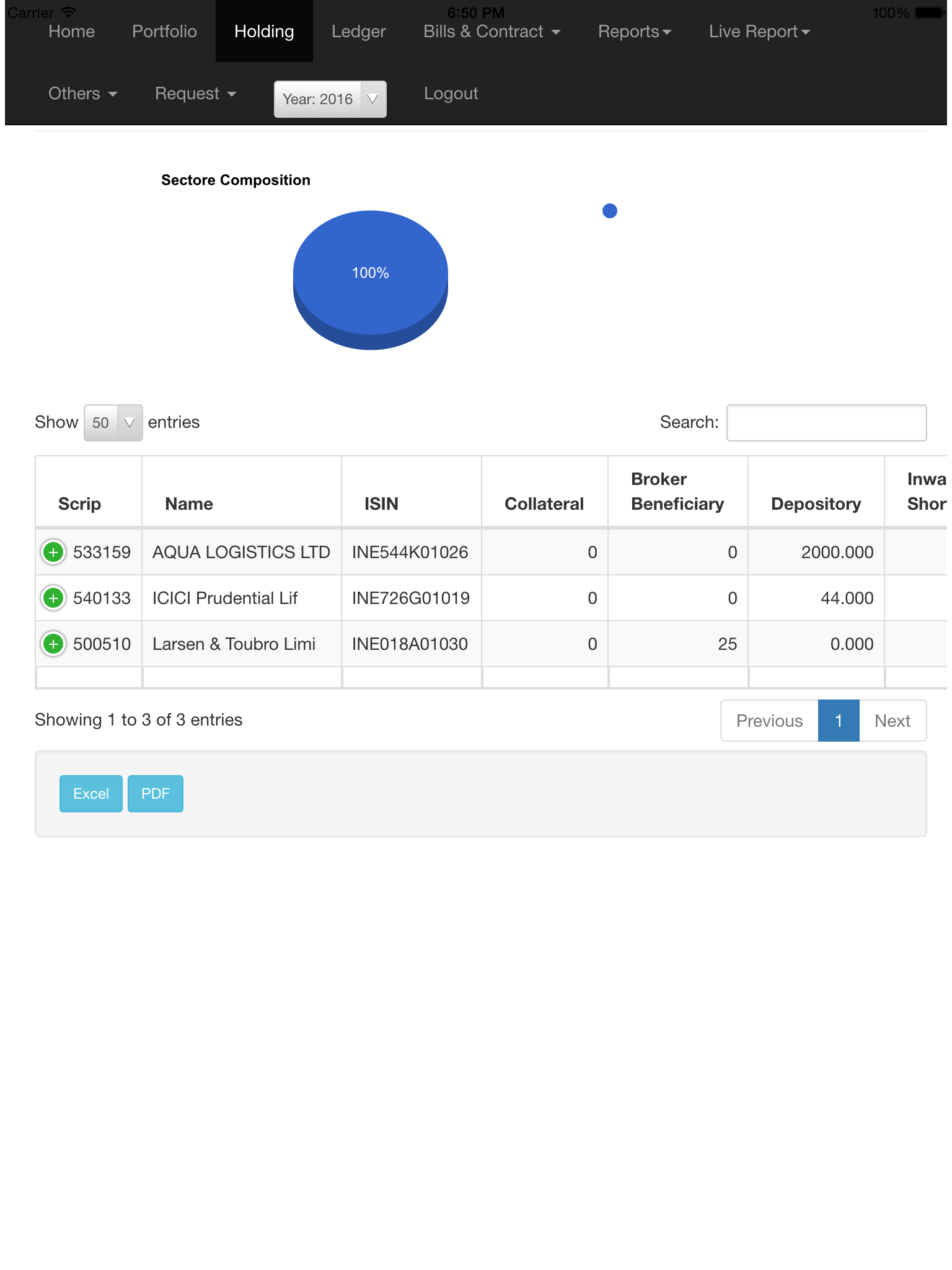This screenshot has height=1270, width=952.
Task: Sort table by ISIN column header
Action: 412,492
